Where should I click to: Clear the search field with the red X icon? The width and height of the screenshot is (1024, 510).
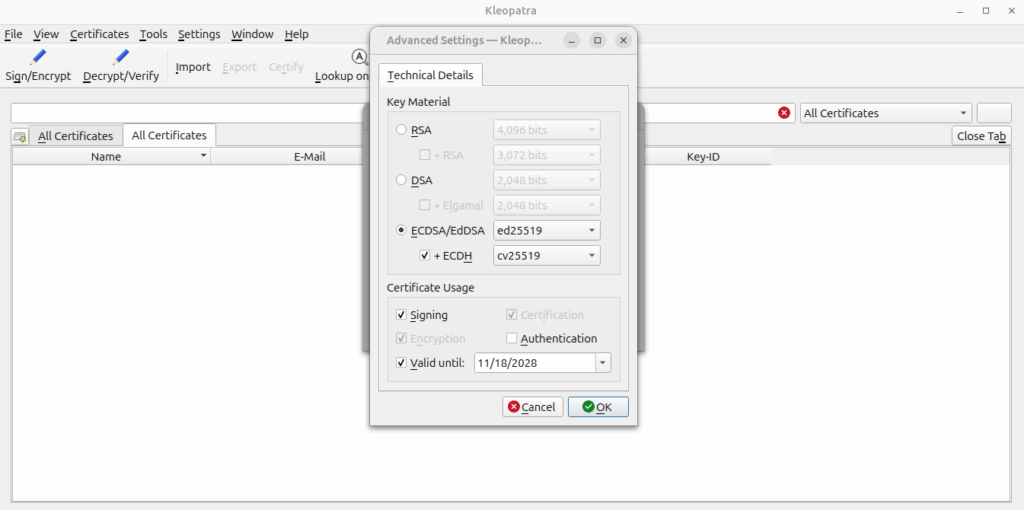pos(784,113)
